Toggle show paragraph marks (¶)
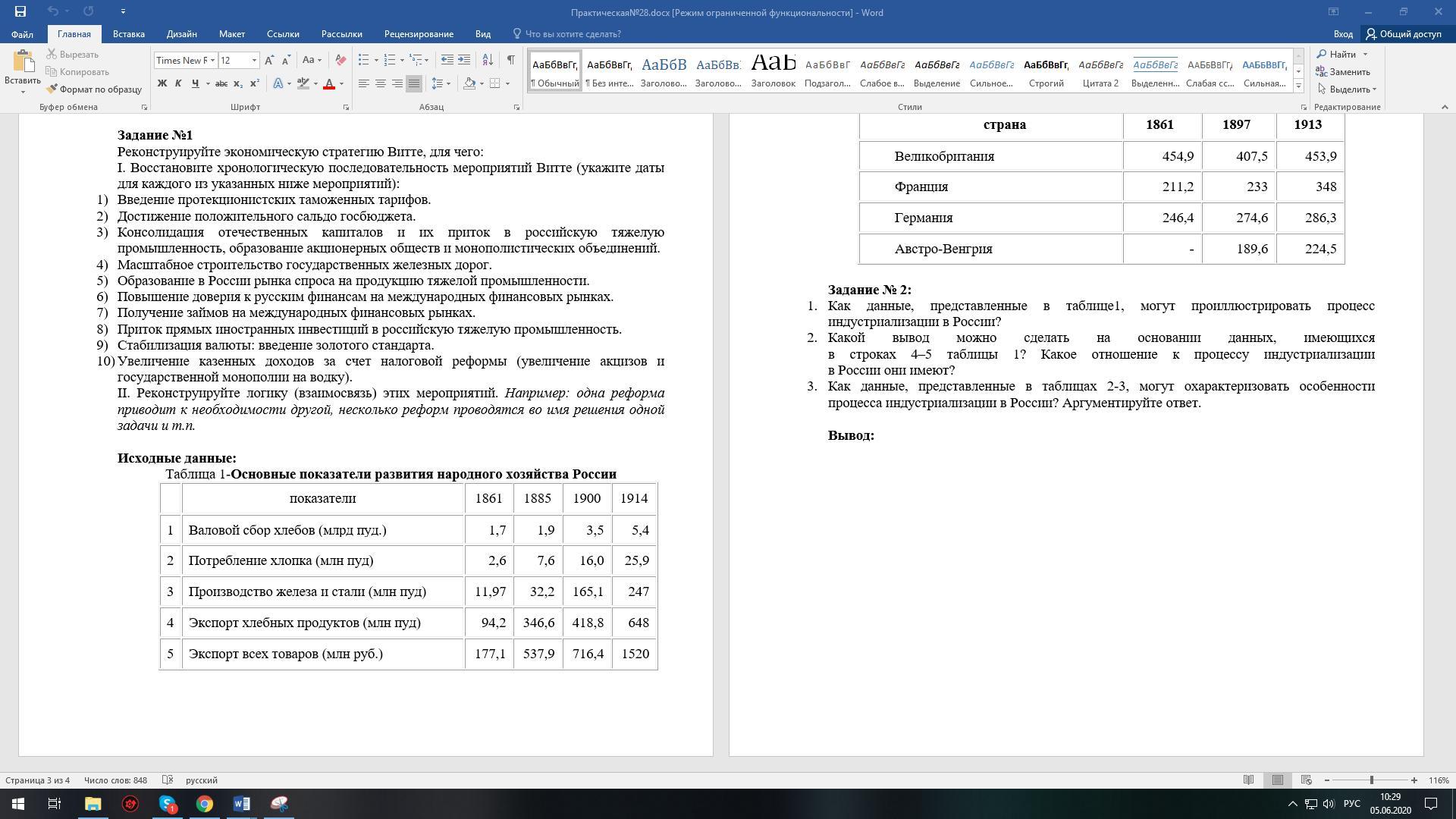Viewport: 1456px width, 819px height. (510, 60)
